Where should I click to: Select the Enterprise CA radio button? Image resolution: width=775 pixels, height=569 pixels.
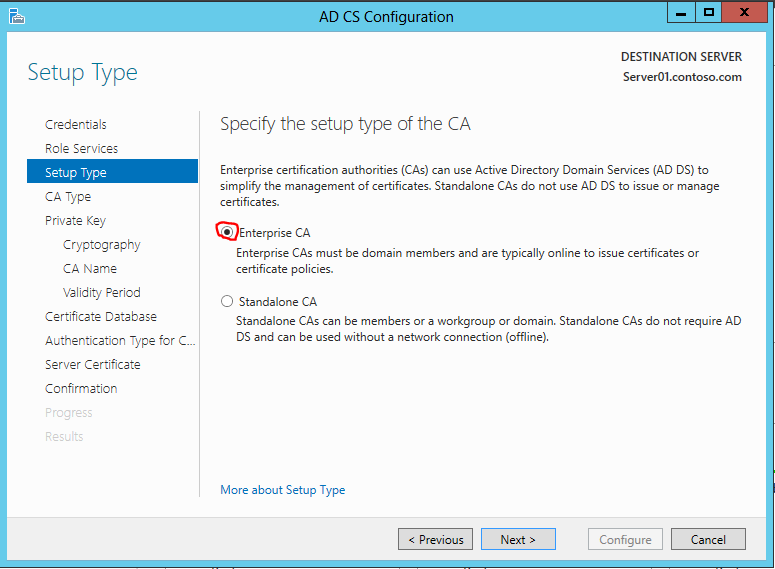tap(228, 232)
